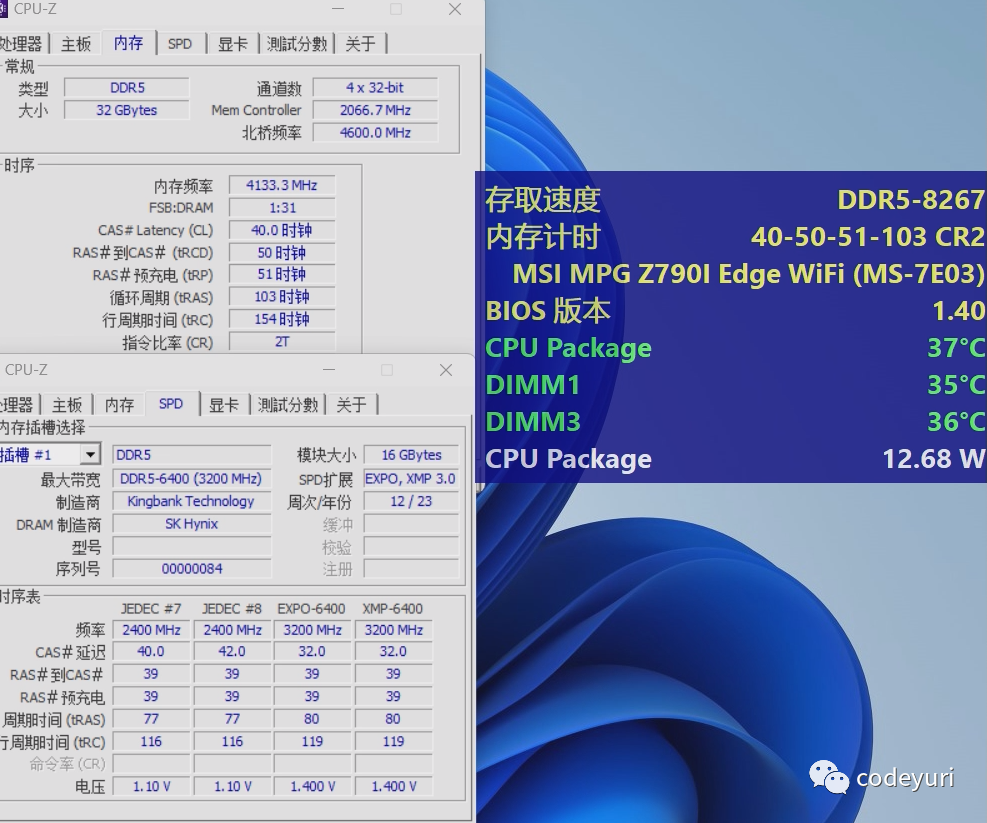The width and height of the screenshot is (987, 823).
Task: Click the 51 时钟 tRP value
Action: tap(282, 275)
